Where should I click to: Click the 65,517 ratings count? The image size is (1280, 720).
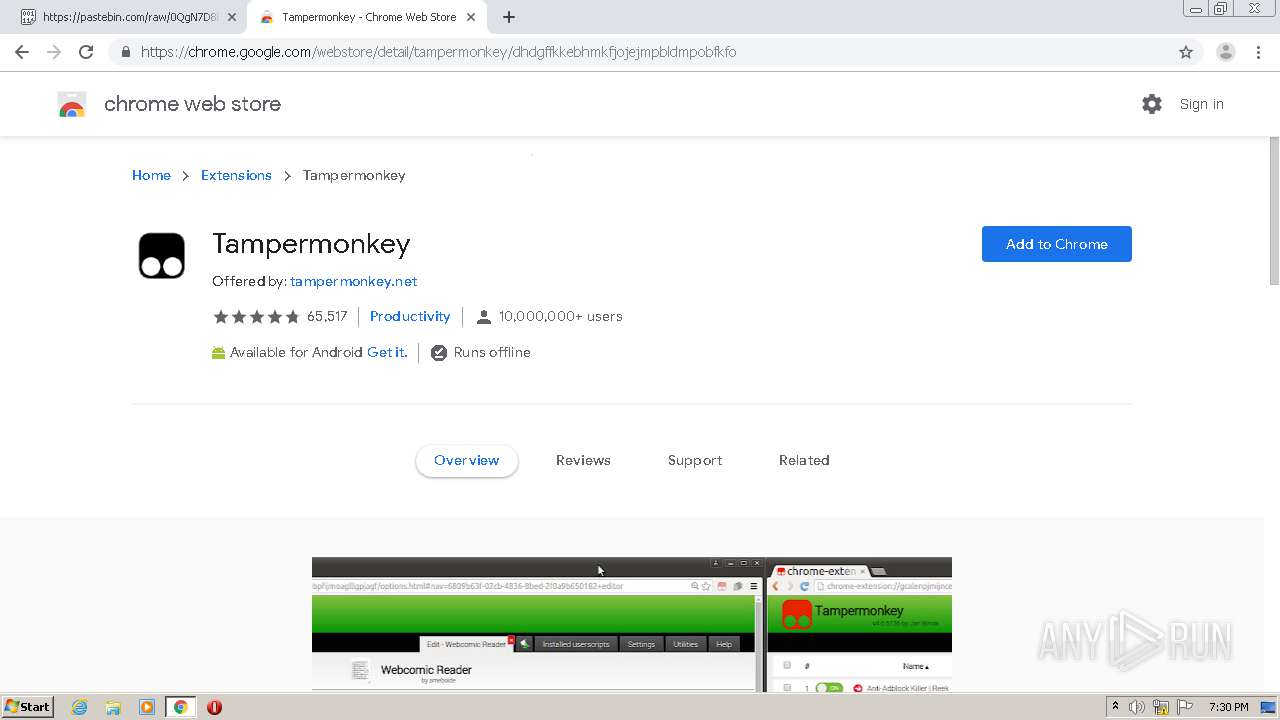(x=327, y=317)
